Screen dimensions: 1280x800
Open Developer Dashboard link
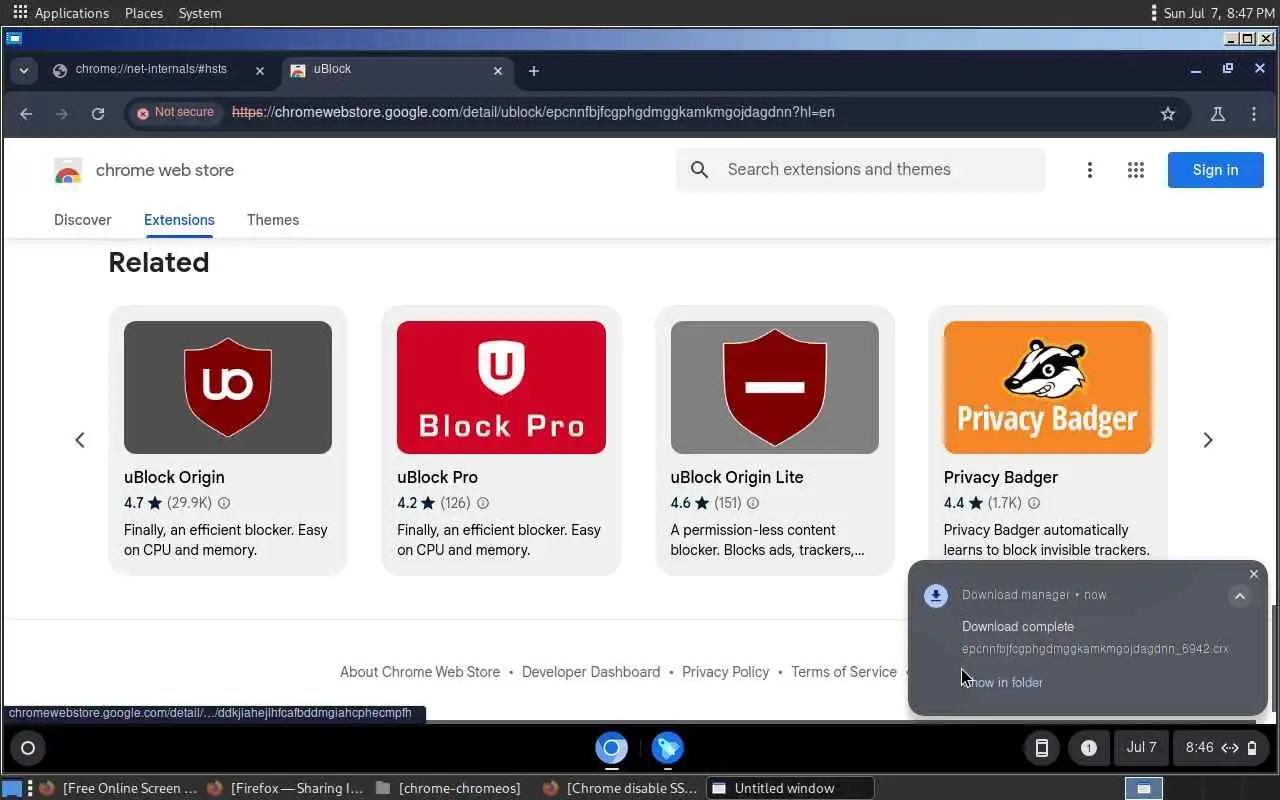click(x=591, y=672)
